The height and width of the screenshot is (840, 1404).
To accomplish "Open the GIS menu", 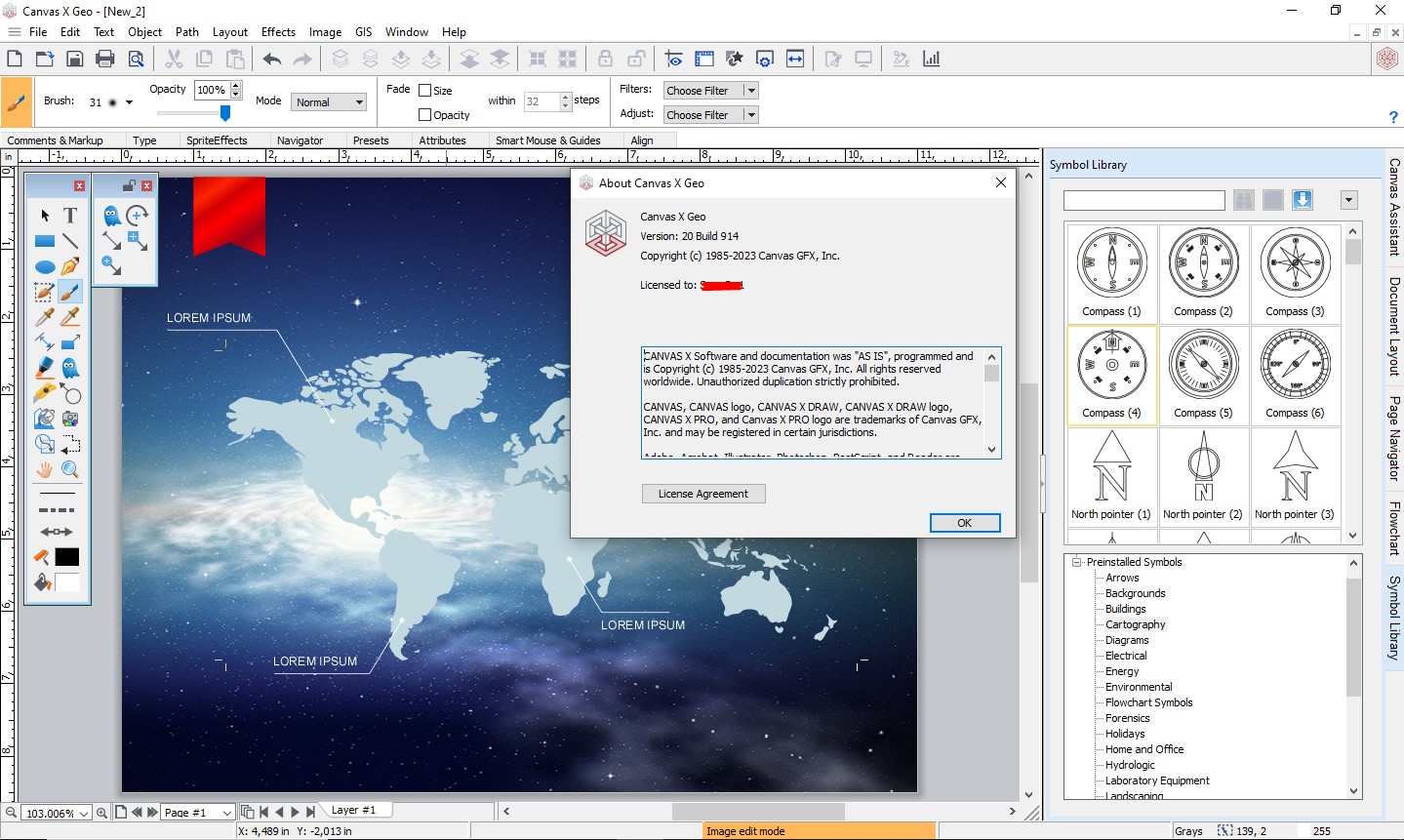I will point(363,32).
